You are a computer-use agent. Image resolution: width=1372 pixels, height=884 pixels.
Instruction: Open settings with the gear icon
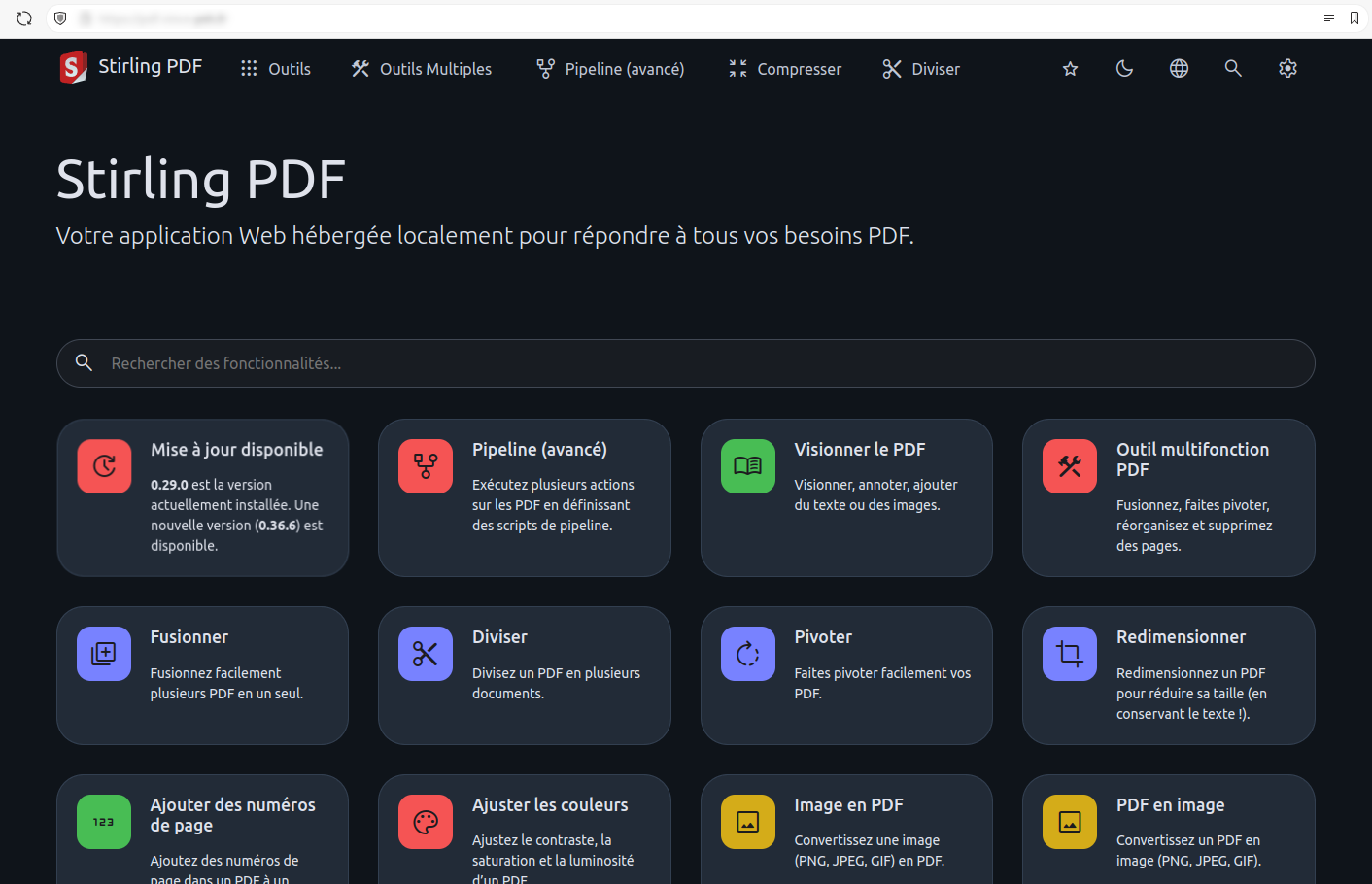click(x=1287, y=69)
